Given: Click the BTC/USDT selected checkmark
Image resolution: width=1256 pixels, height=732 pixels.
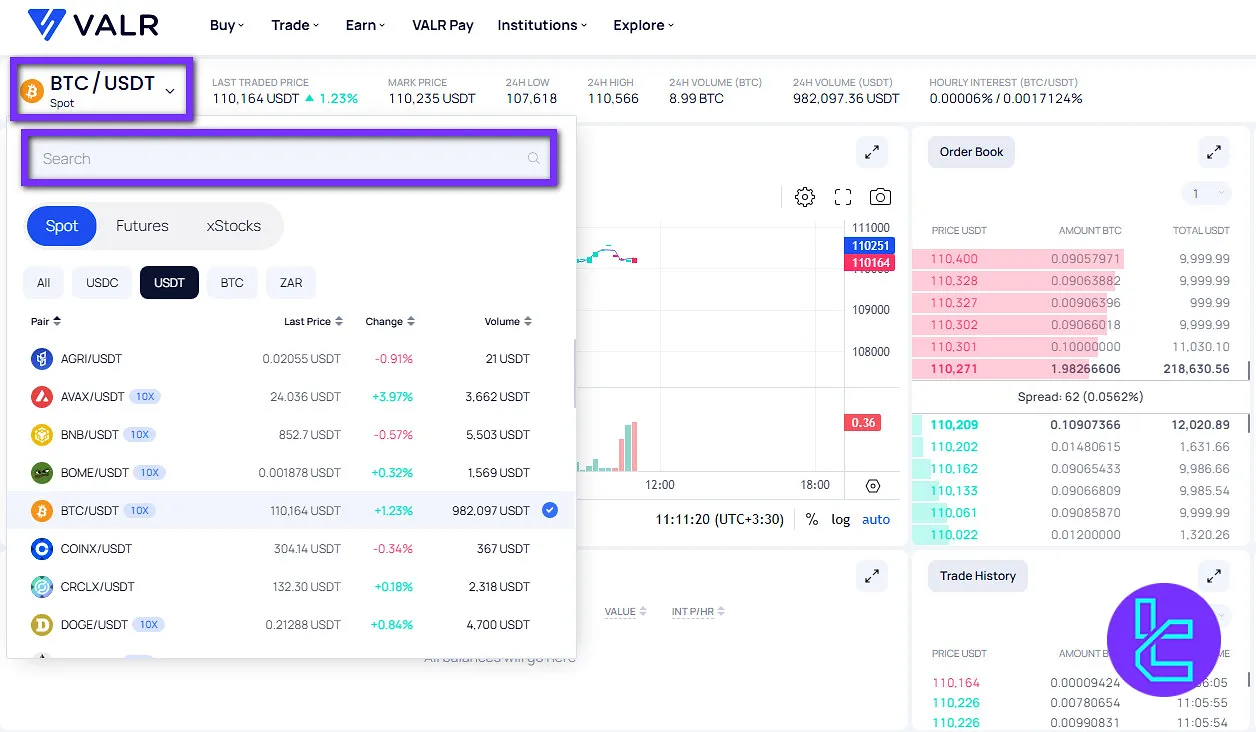Looking at the screenshot, I should 550,510.
